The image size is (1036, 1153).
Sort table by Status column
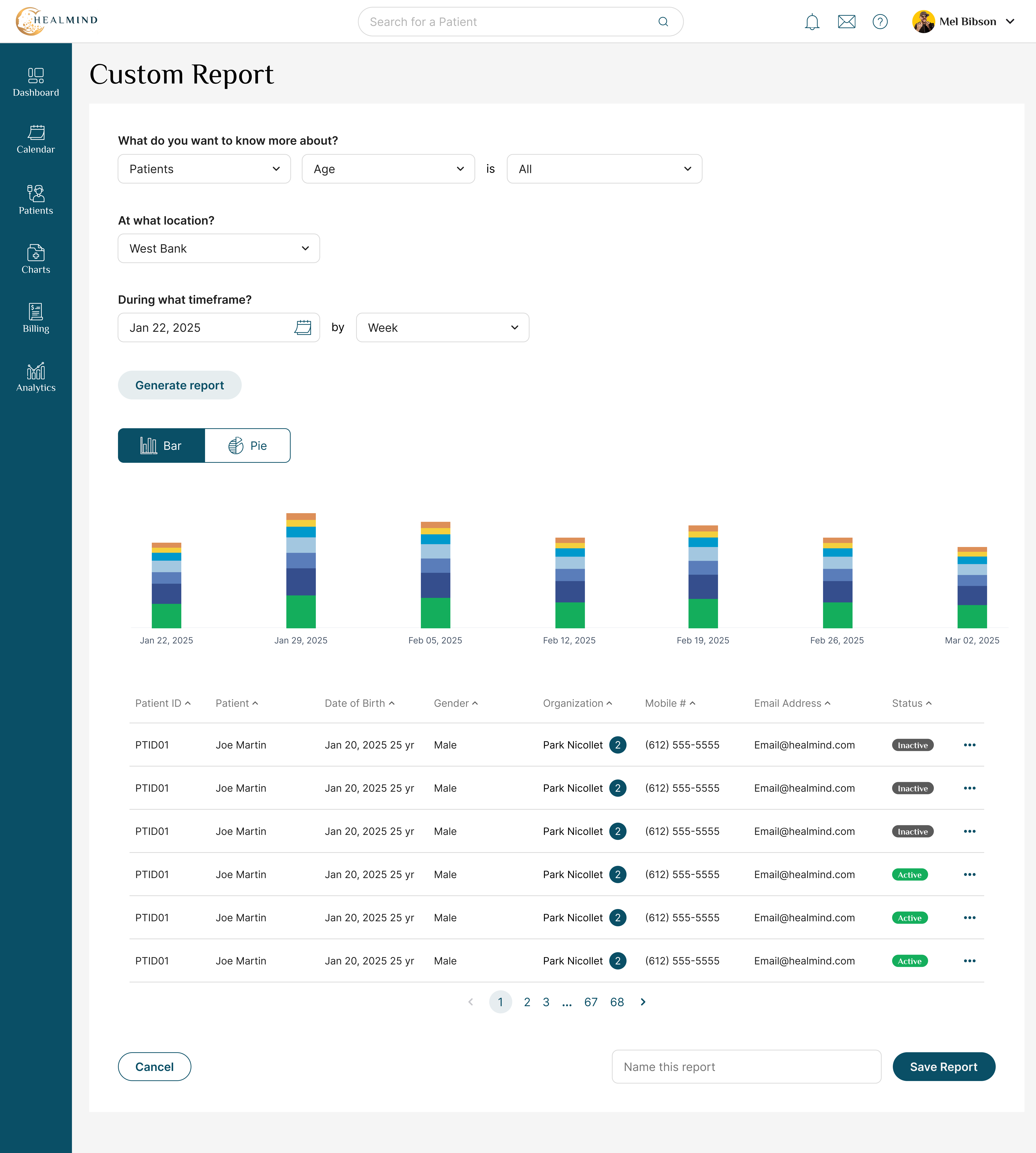[x=911, y=703]
